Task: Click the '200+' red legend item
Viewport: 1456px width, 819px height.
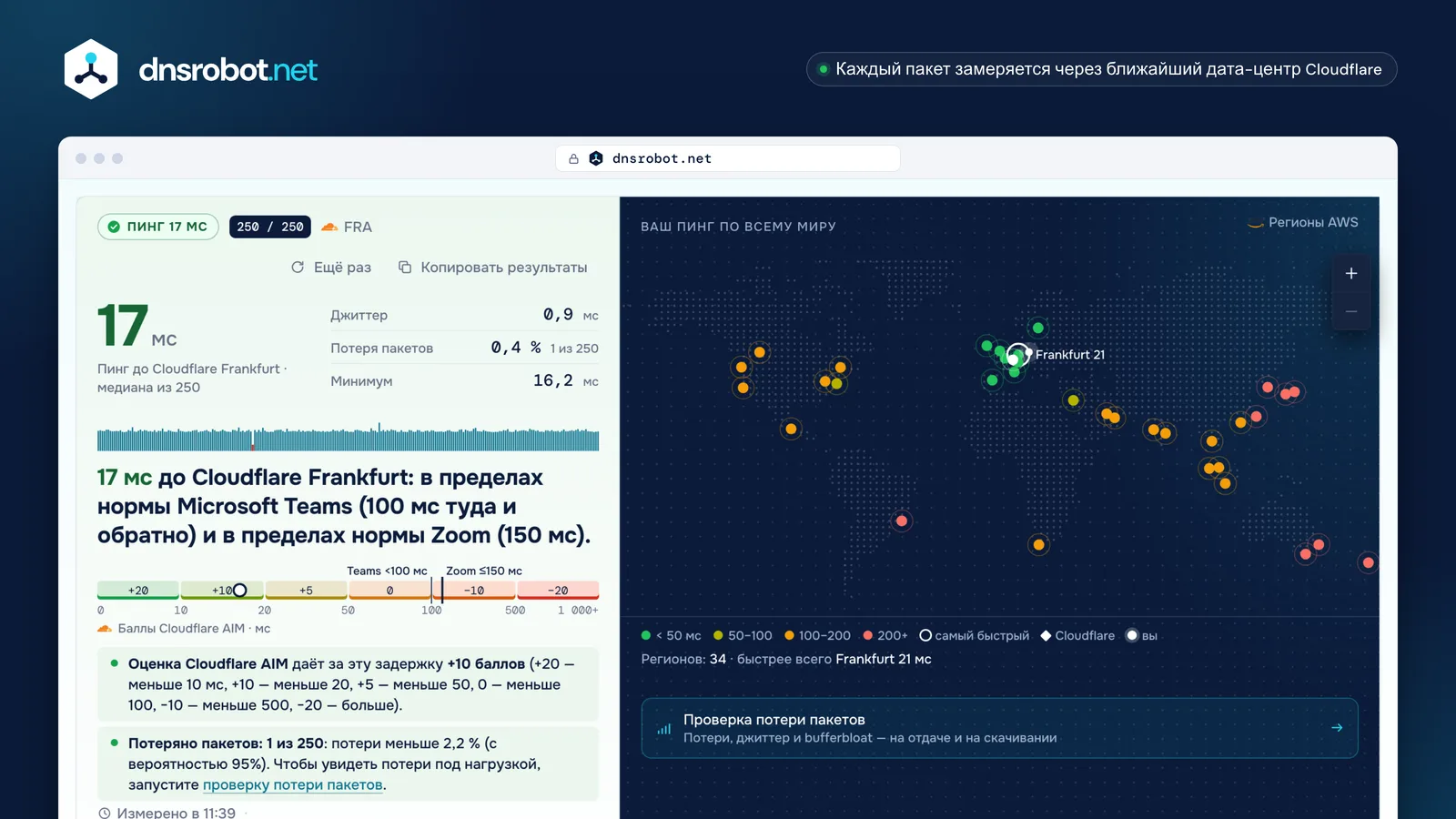Action: coord(885,635)
